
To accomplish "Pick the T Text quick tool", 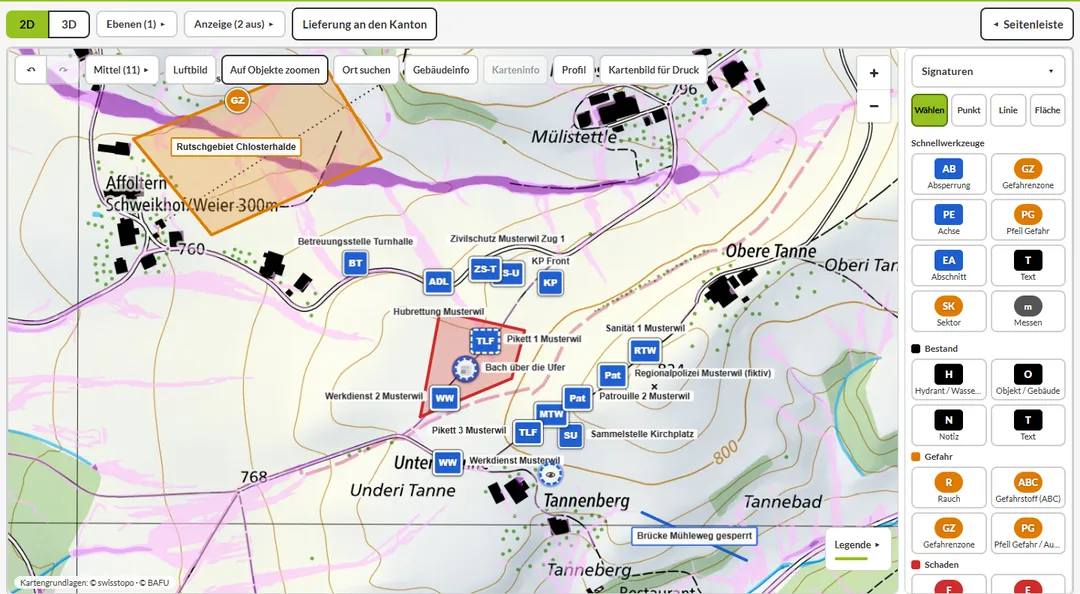I will [1028, 265].
